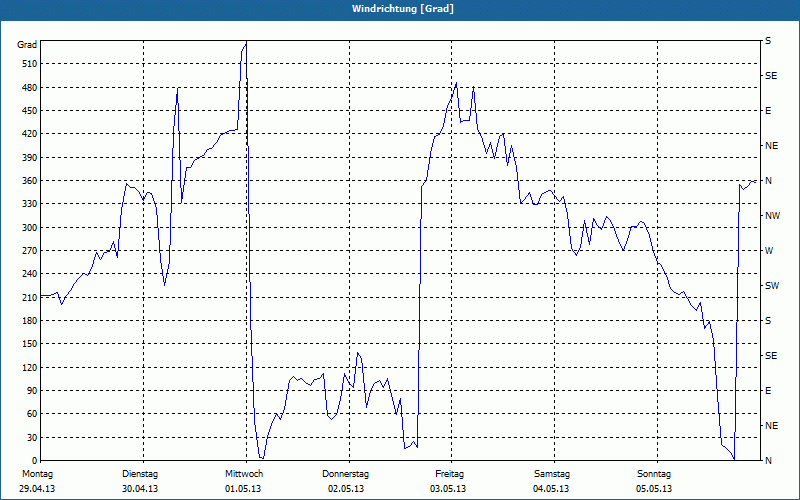Select the 'Samstag' day label
Image resolution: width=800 pixels, height=500 pixels.
point(552,474)
